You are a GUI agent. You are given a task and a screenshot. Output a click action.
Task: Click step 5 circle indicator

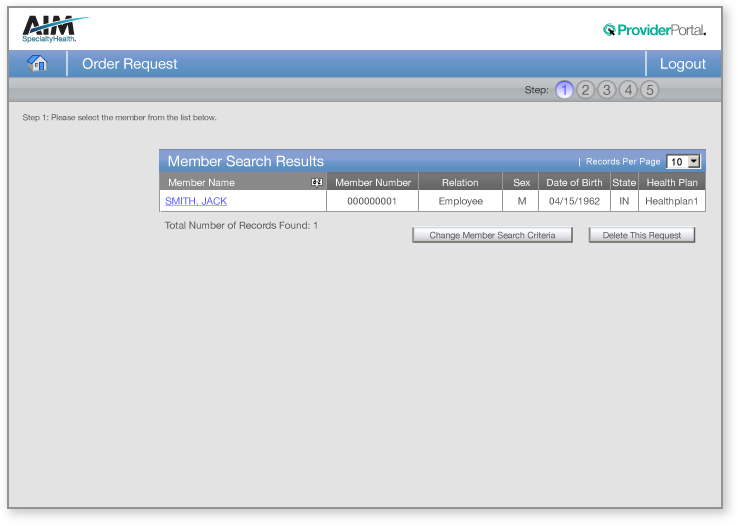(649, 90)
